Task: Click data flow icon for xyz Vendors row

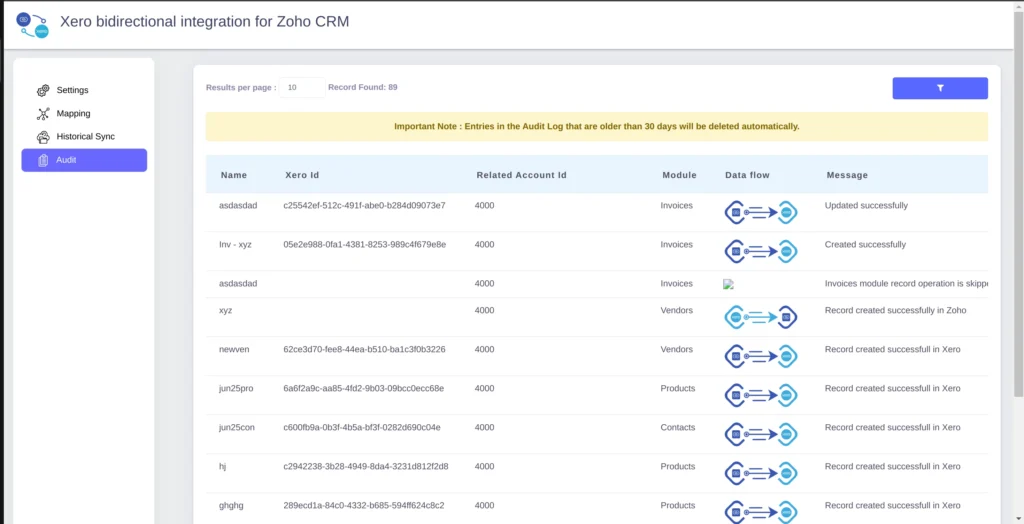Action: click(x=761, y=317)
